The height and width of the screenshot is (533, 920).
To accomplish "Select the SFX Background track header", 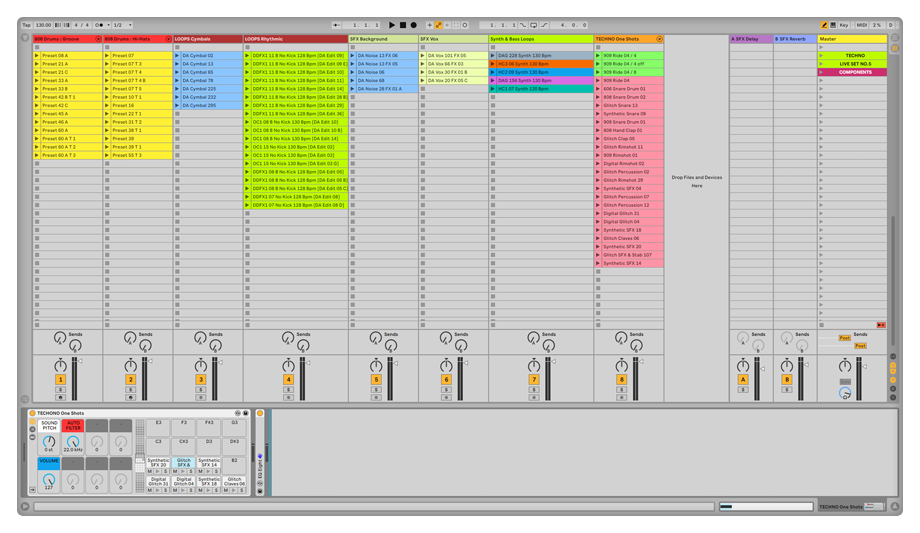I will (x=383, y=39).
